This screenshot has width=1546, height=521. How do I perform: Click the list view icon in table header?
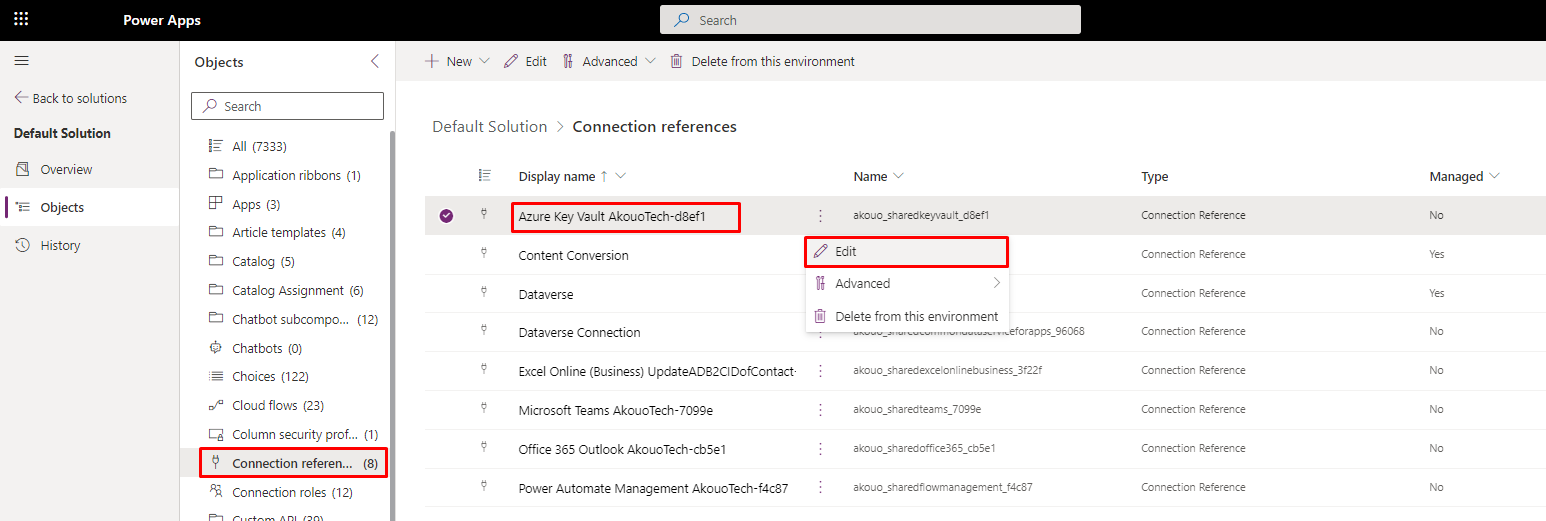(x=485, y=176)
